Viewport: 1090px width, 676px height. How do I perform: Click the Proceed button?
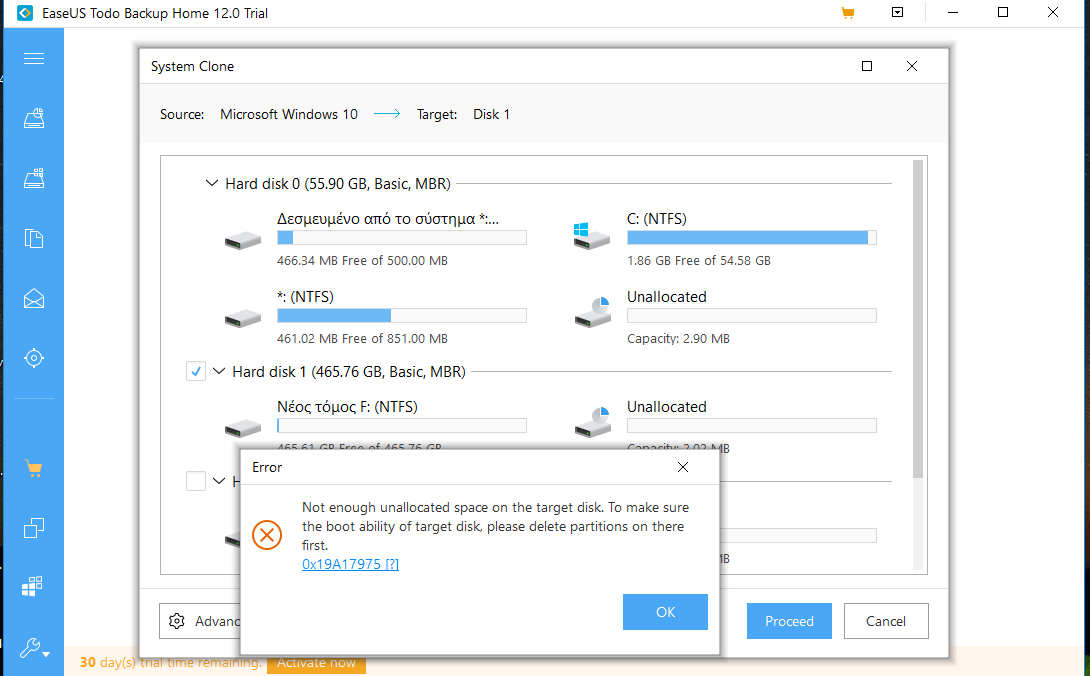789,621
